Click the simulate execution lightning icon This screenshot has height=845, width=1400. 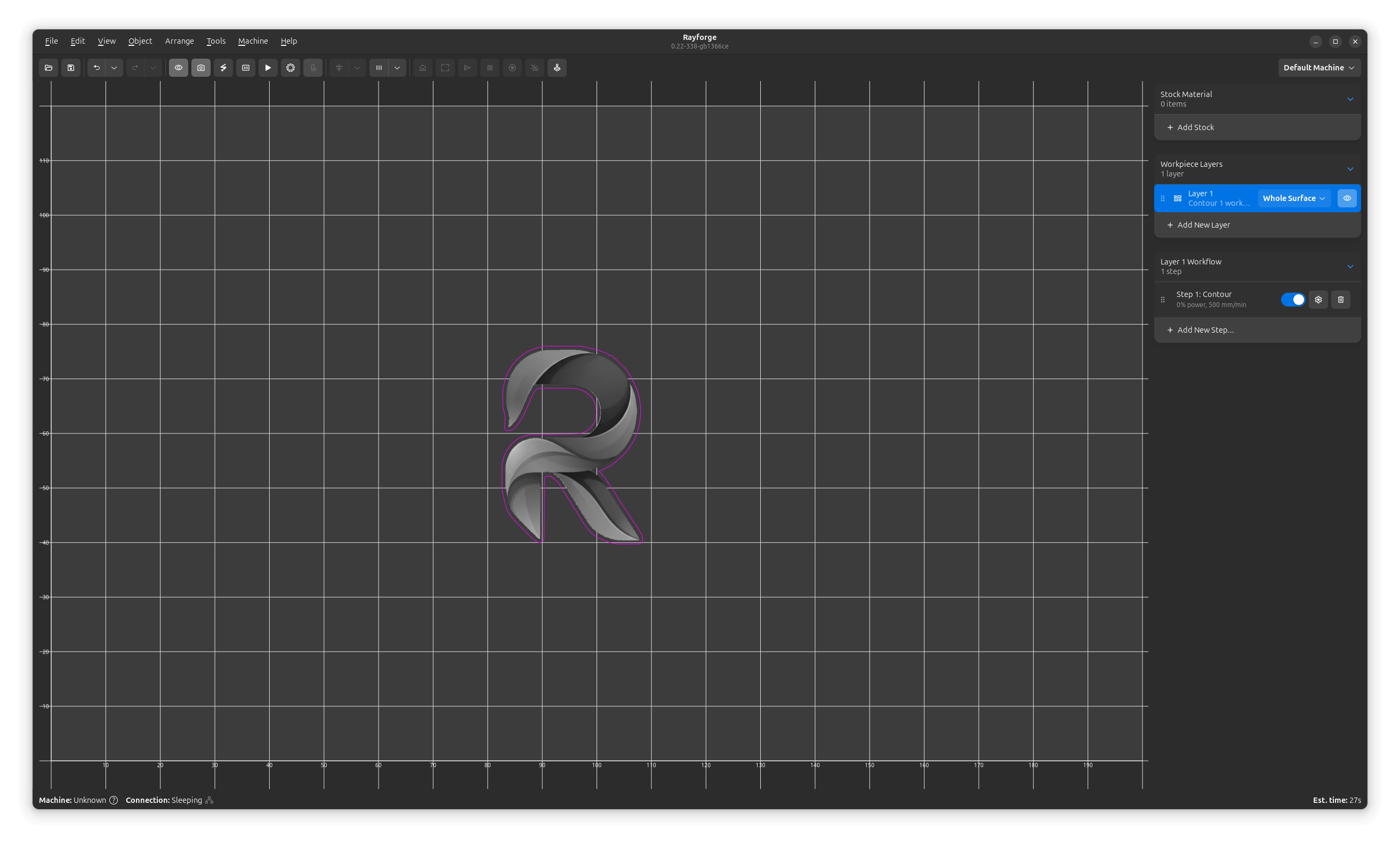pos(223,68)
